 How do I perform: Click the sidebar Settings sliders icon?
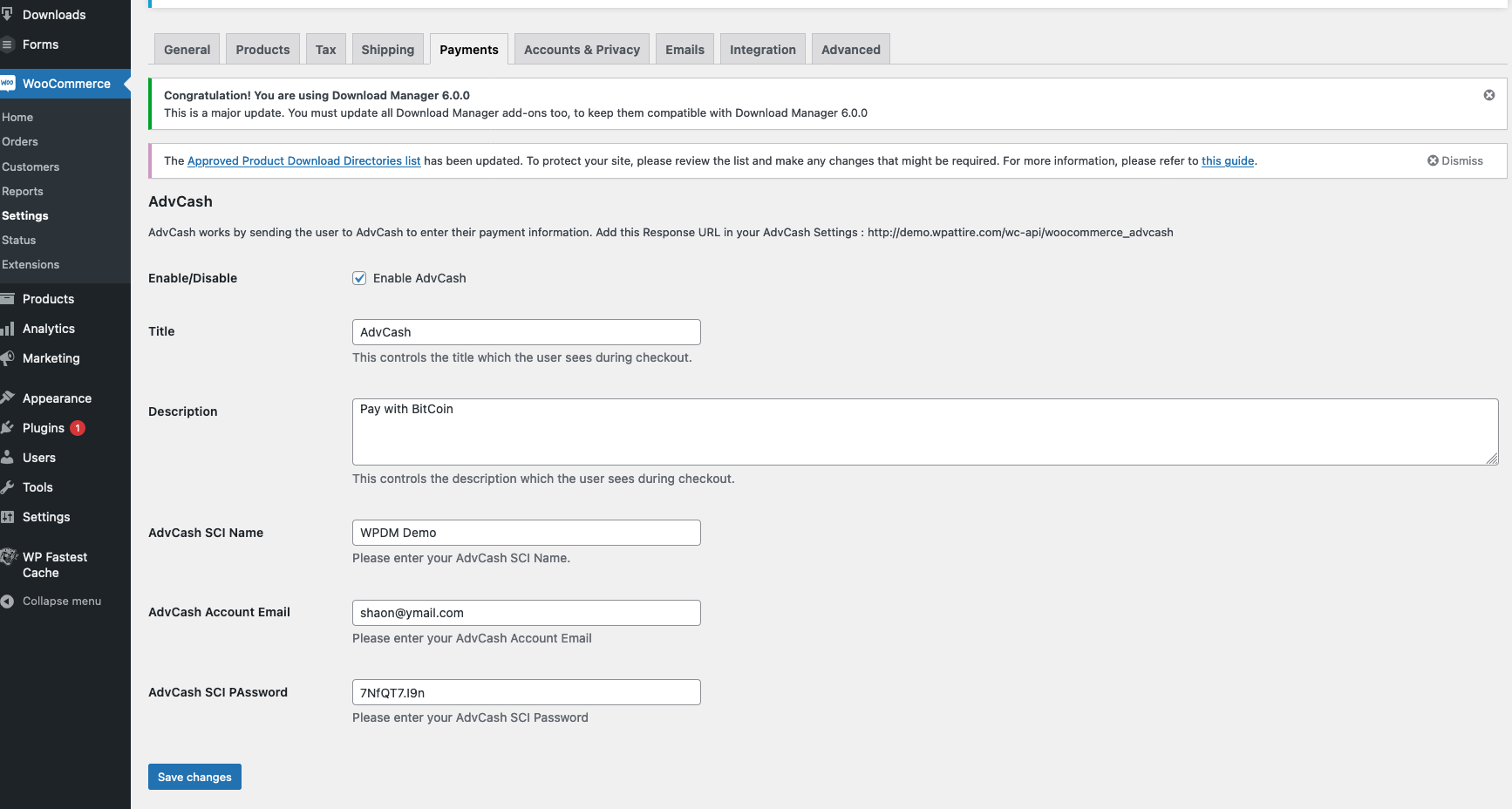[7, 517]
